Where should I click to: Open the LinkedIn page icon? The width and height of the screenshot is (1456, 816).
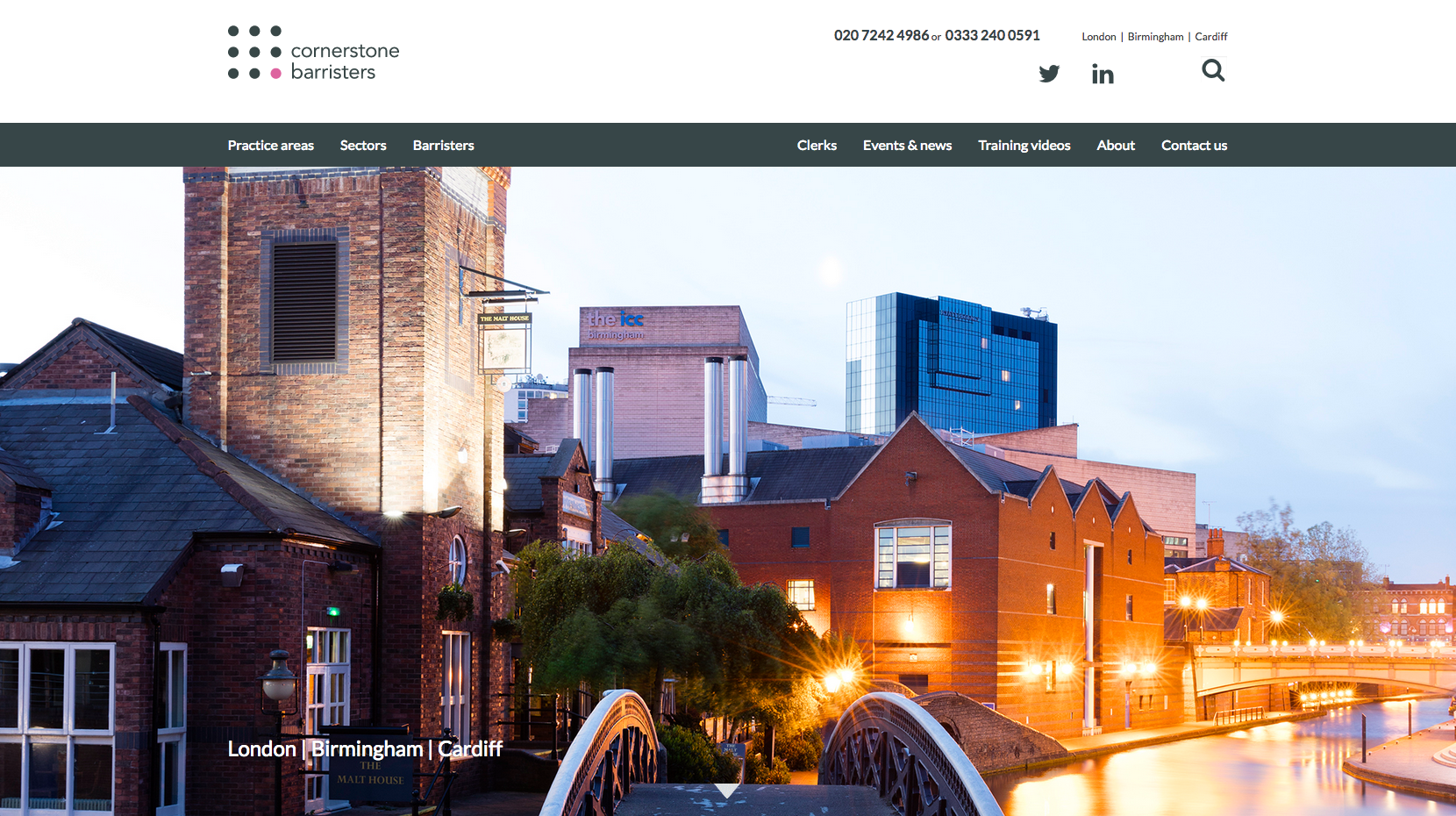(x=1103, y=74)
